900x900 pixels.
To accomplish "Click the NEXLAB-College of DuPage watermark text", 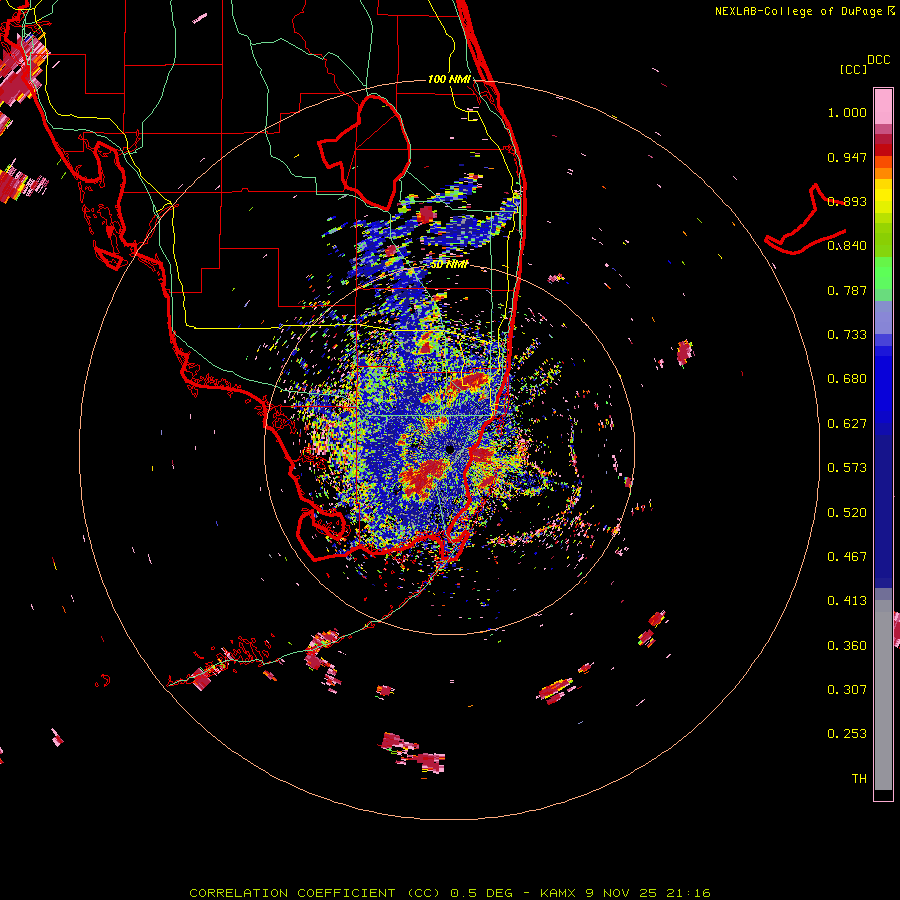I will click(805, 11).
